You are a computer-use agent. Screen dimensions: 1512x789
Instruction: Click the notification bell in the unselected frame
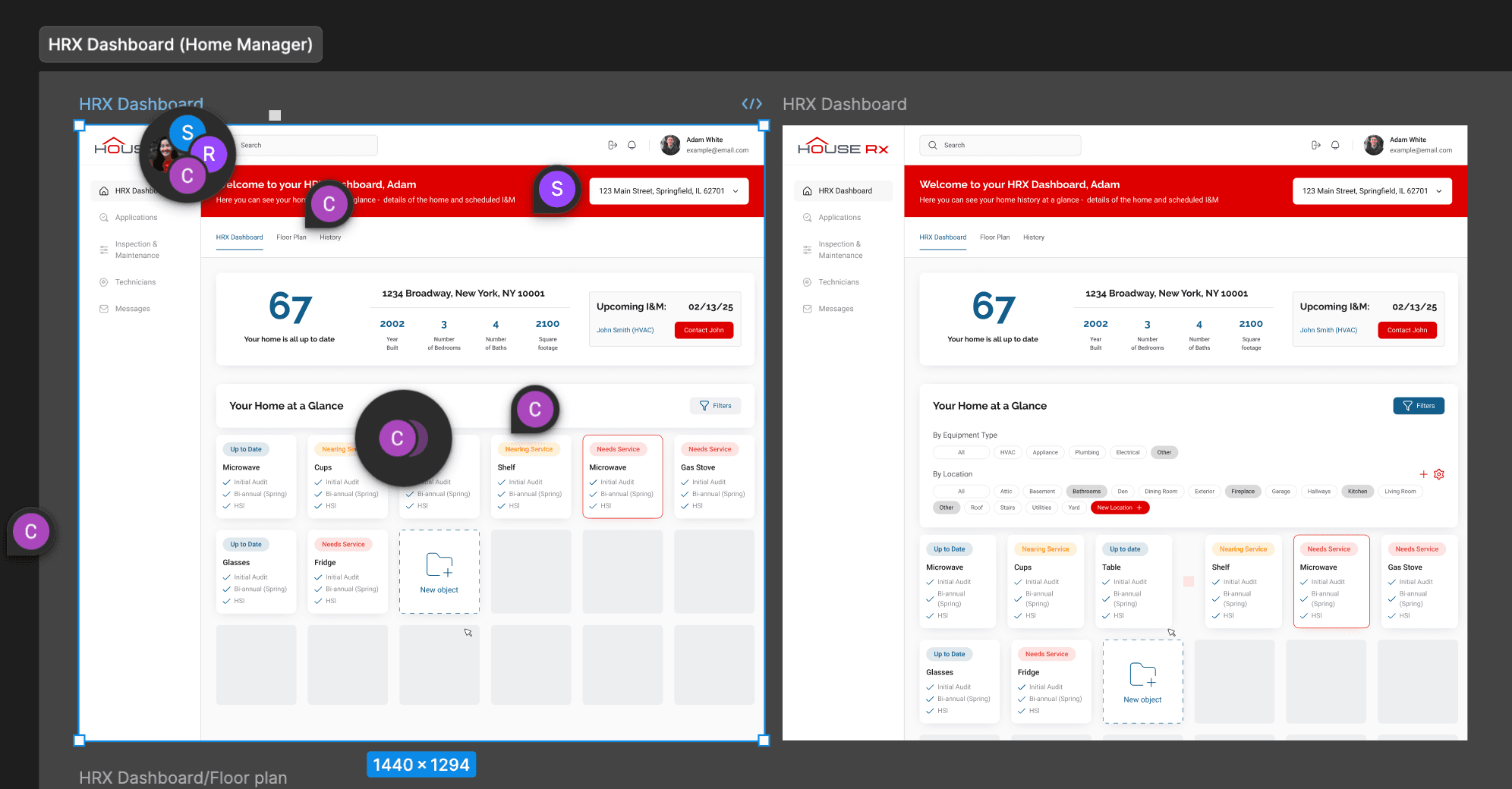tap(1335, 145)
